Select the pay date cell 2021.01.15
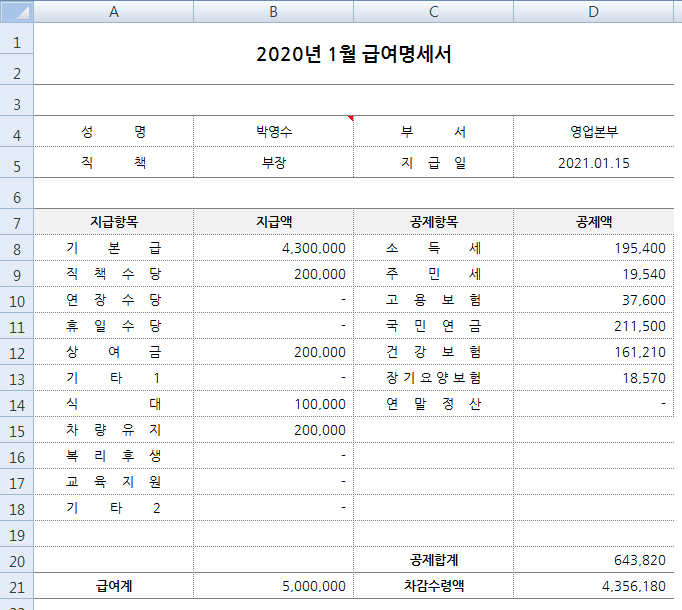Screen dimensions: 682x610 point(593,162)
